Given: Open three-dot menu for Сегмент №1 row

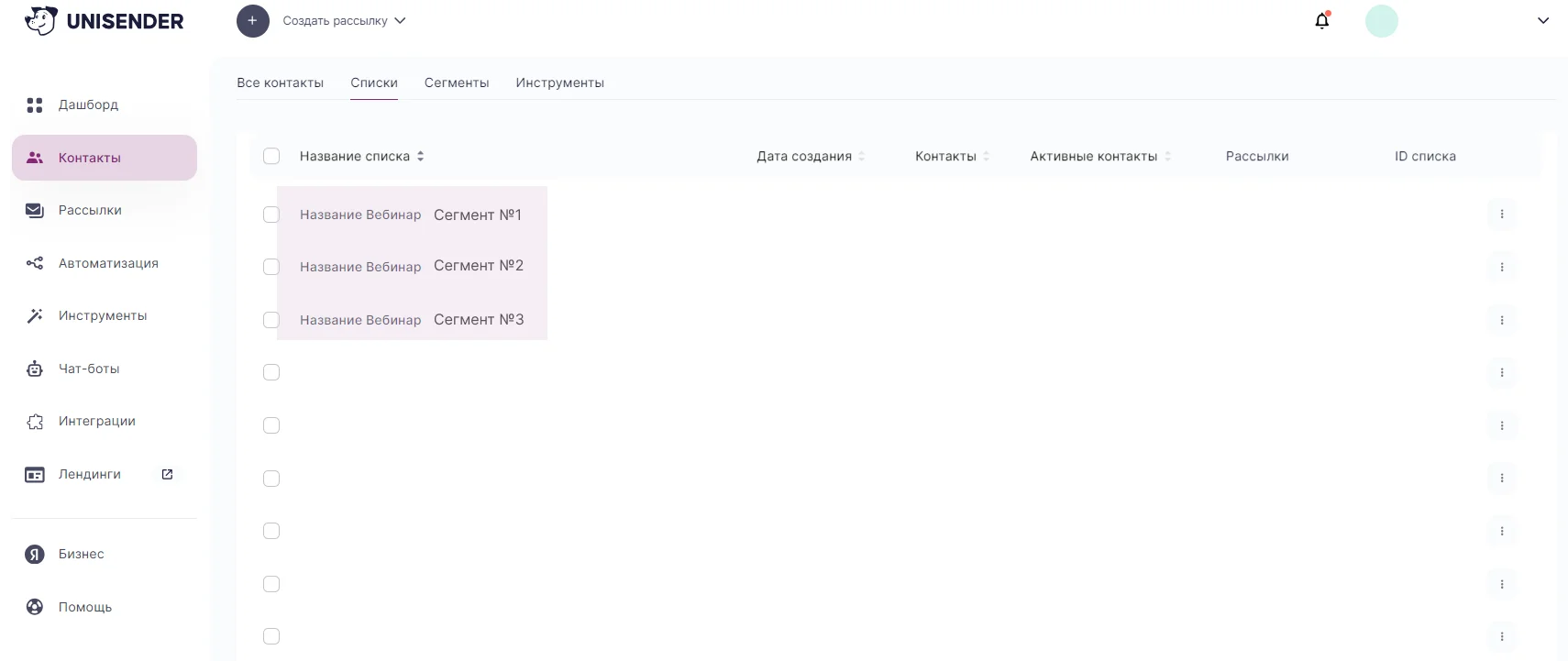Looking at the screenshot, I should [1501, 214].
